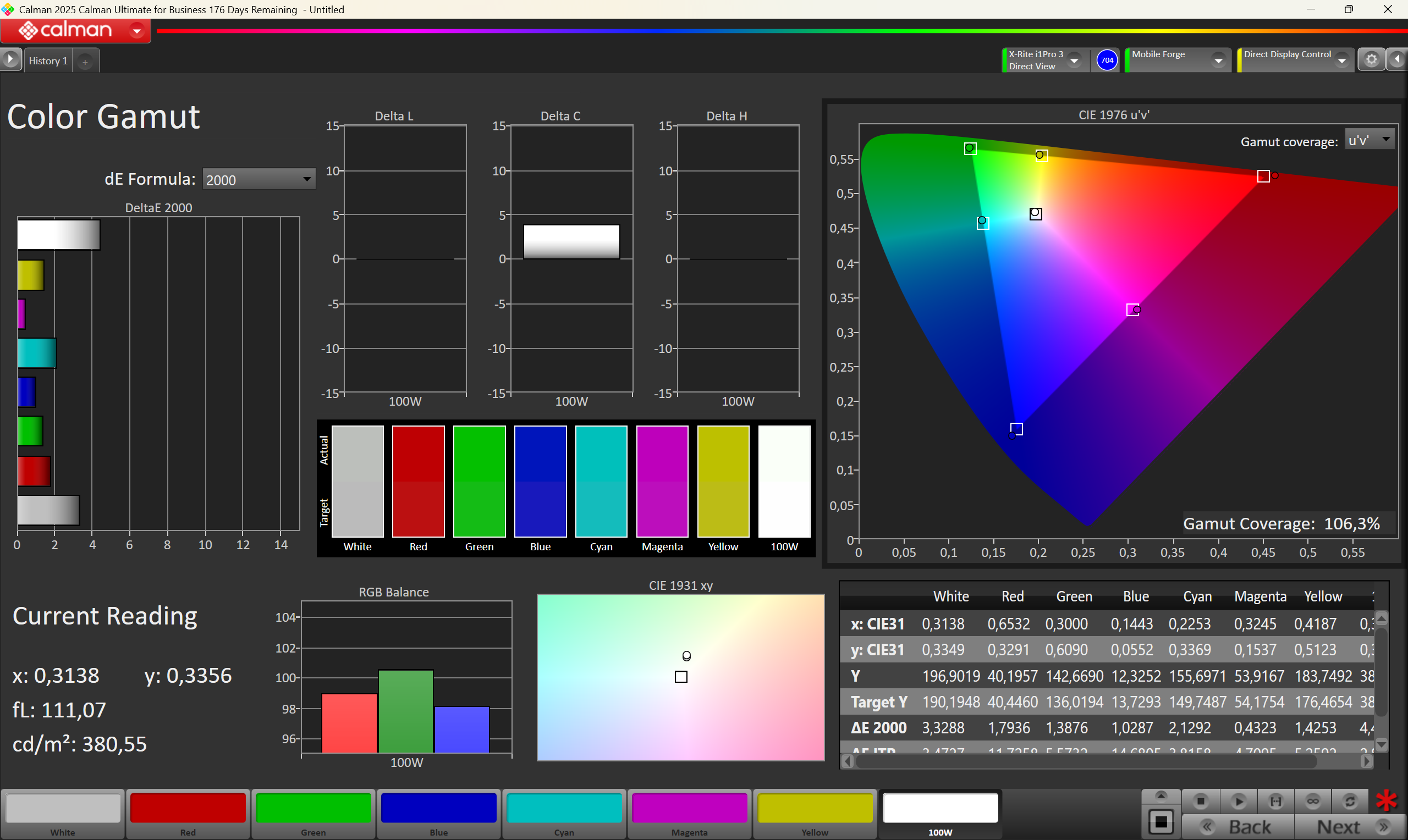Expand the left panel arrow near History

click(x=10, y=59)
